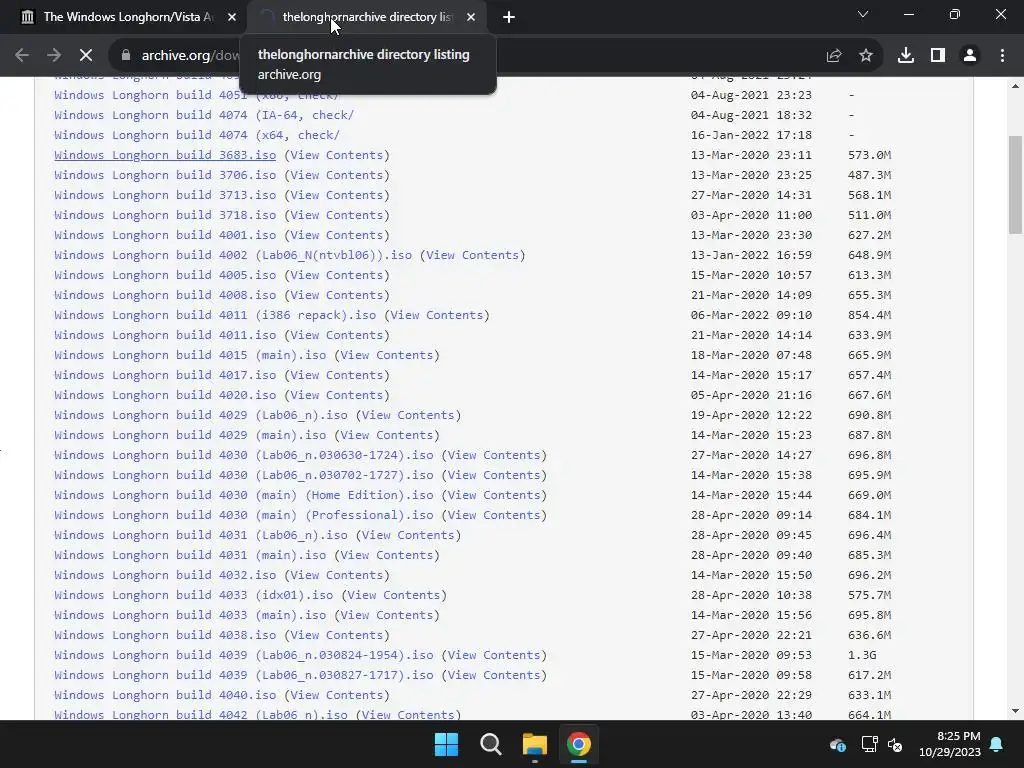Click the share page icon
This screenshot has width=1024, height=768.
834,56
